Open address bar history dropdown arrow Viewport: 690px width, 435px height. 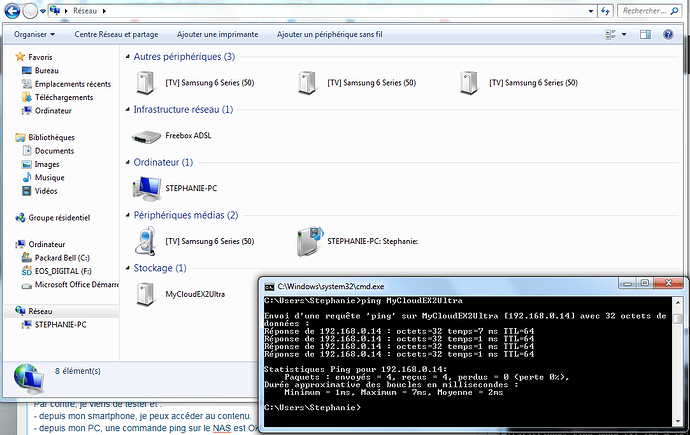591,11
